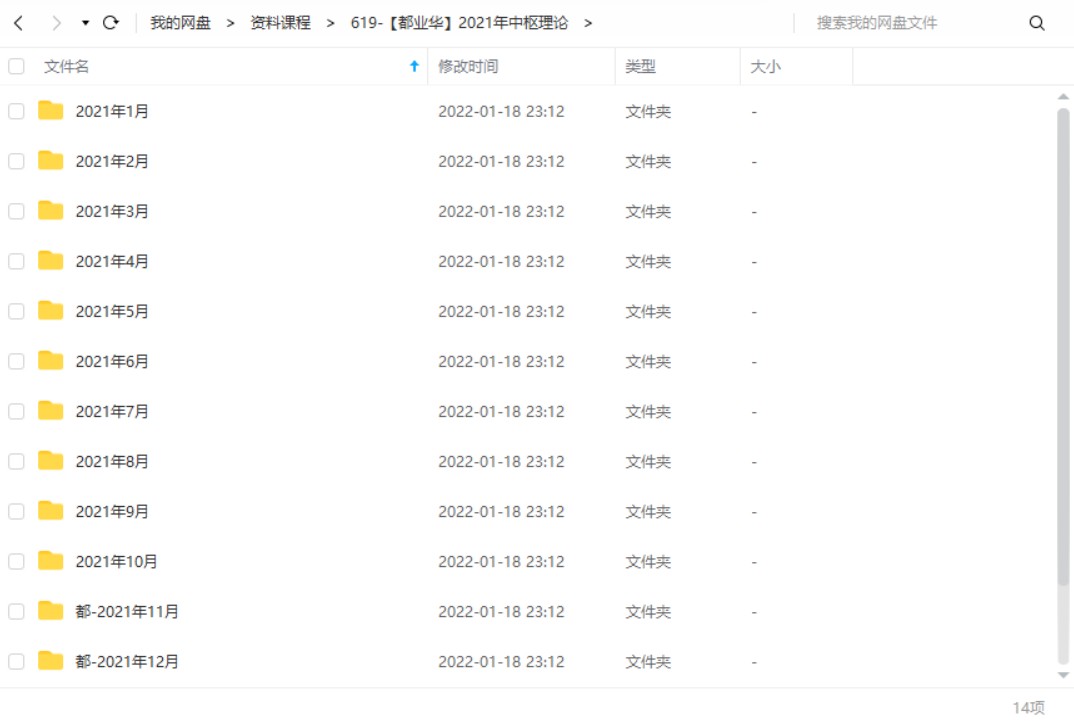Click the 2021年1月 folder icon
This screenshot has width=1074, height=727.
(x=51, y=110)
